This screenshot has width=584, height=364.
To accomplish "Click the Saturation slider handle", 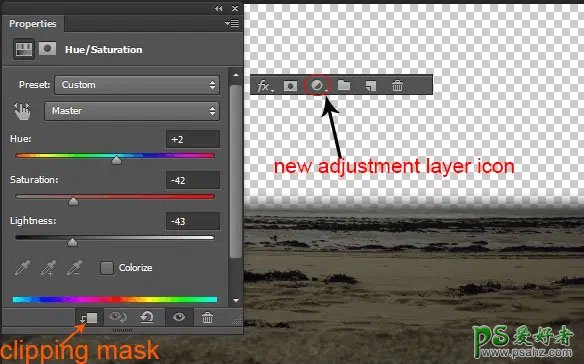I will pyautogui.click(x=73, y=202).
